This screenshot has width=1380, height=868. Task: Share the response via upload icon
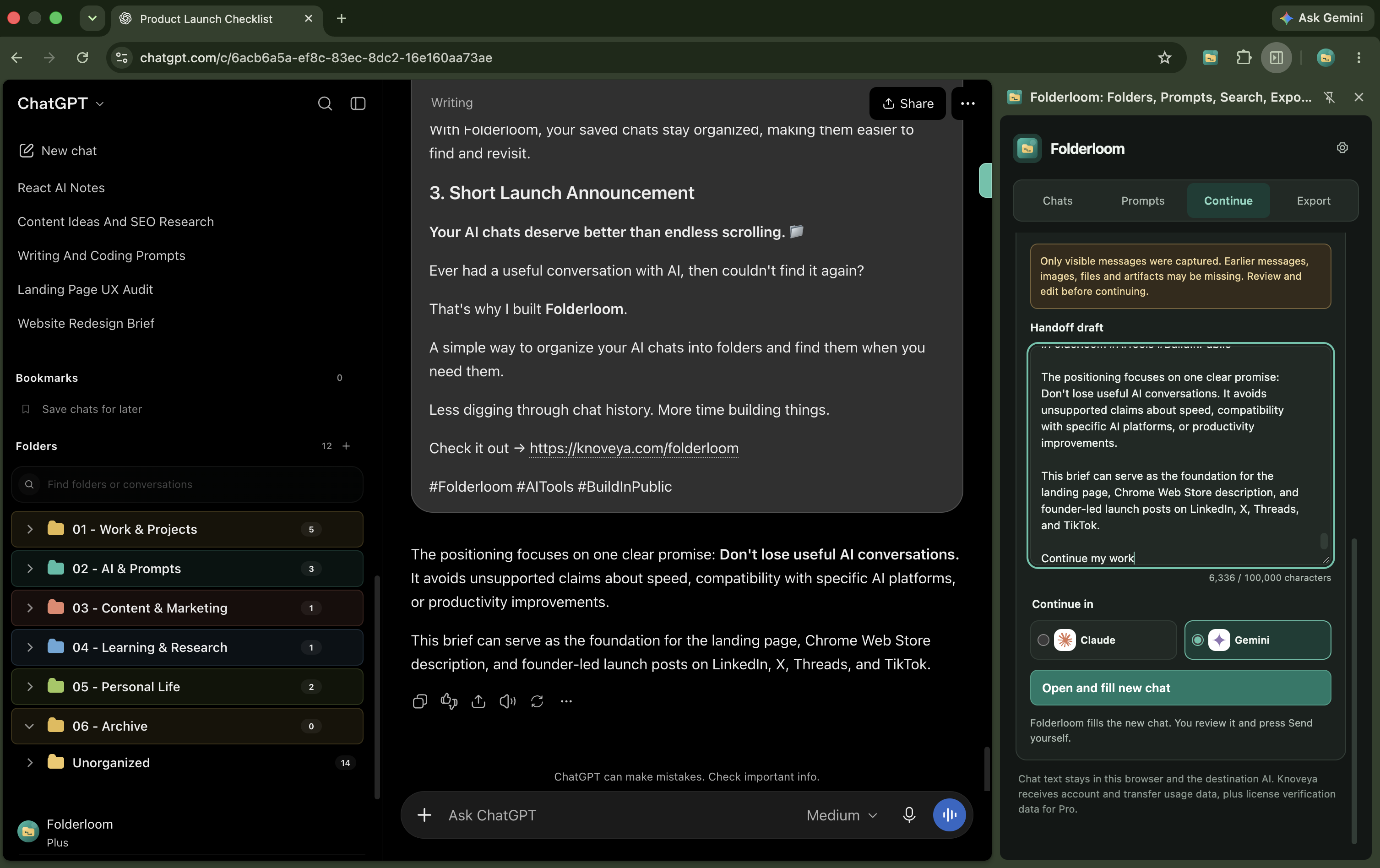coord(478,701)
